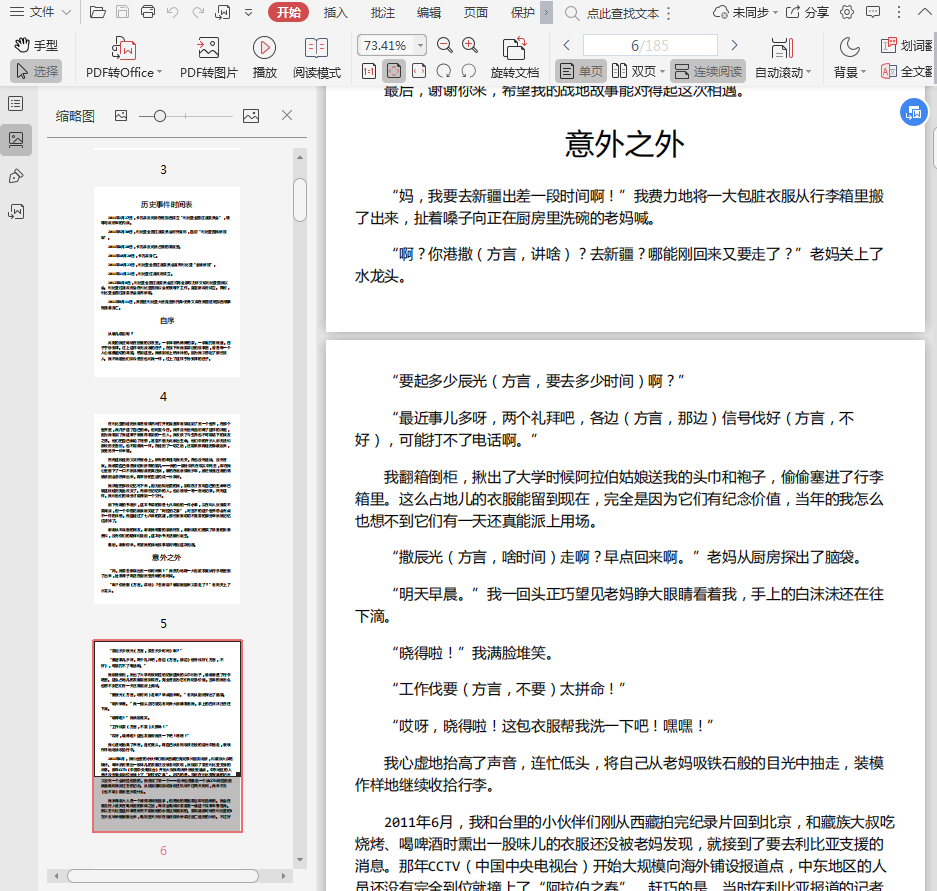Image resolution: width=937 pixels, height=891 pixels.
Task: Open the 文件 menu
Action: coord(41,12)
